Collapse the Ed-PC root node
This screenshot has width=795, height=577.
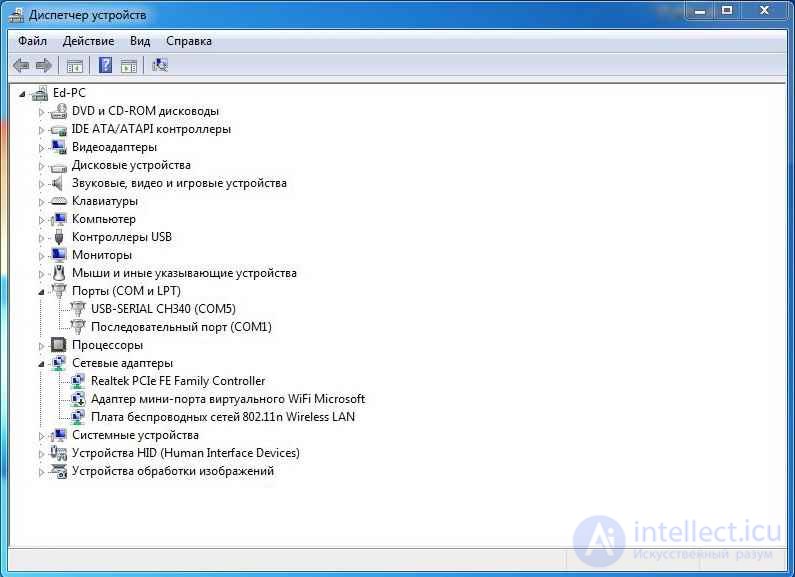(x=22, y=94)
